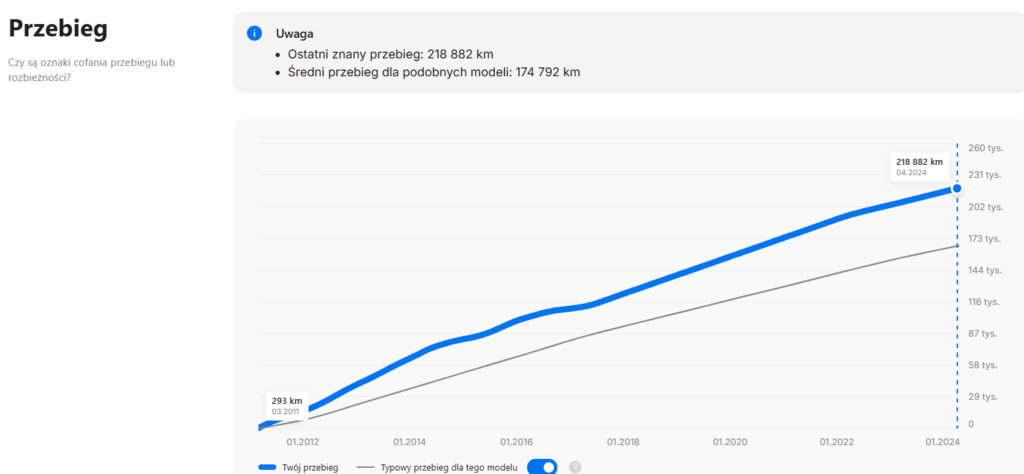Click the blue info icon beside Uwaga
The image size is (1024, 474).
[254, 33]
